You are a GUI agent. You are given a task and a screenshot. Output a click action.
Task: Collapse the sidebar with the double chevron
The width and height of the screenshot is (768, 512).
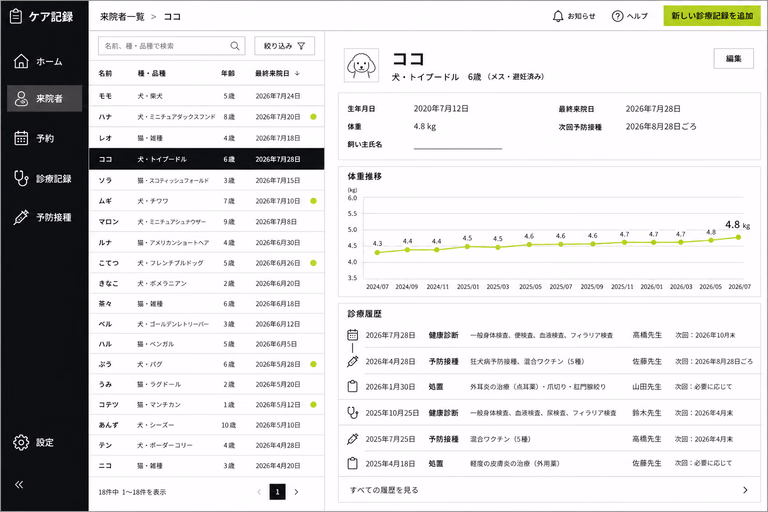[19, 485]
